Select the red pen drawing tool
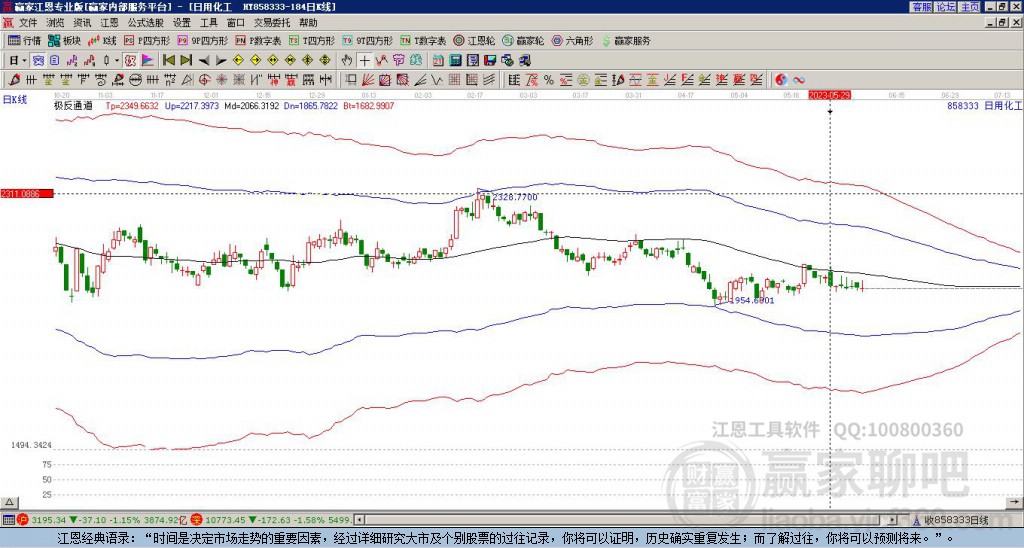Viewport: 1024px width, 548px height. (x=14, y=80)
